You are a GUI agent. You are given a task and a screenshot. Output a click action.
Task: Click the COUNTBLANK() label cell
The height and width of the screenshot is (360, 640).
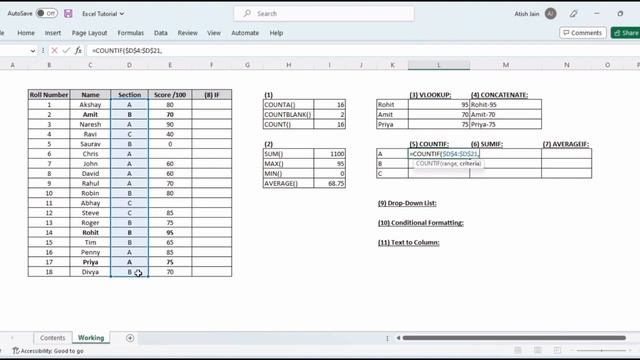click(289, 115)
